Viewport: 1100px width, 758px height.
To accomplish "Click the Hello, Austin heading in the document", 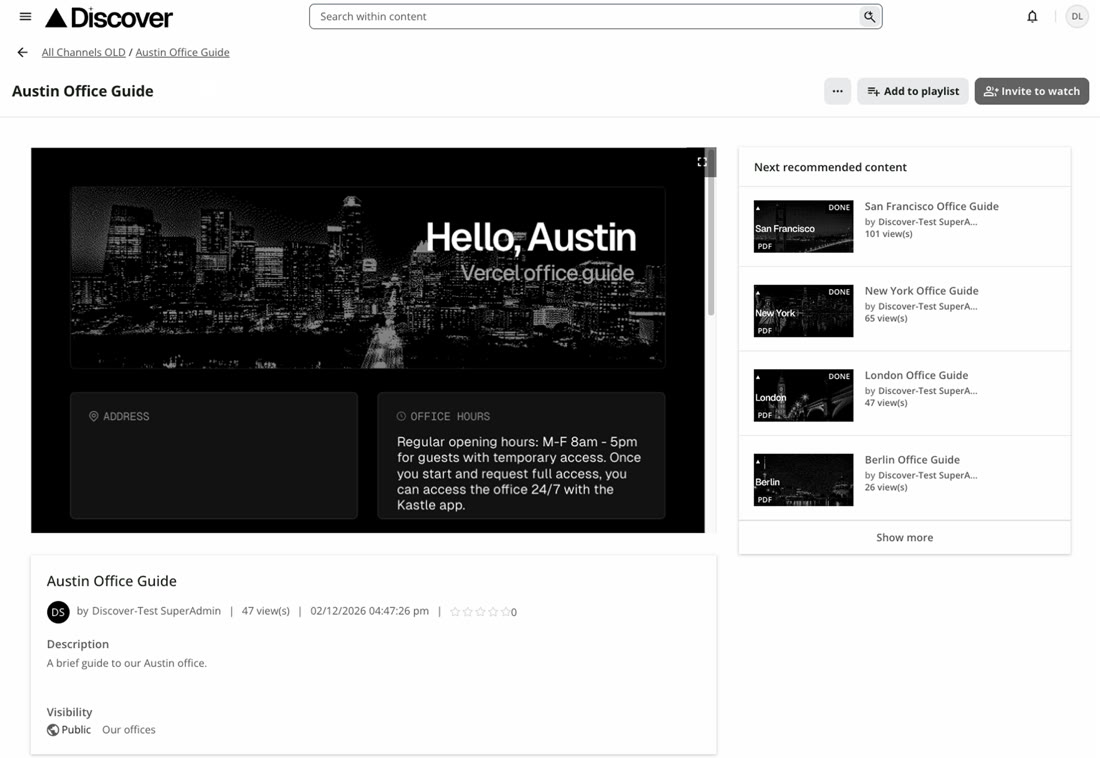I will coord(531,237).
